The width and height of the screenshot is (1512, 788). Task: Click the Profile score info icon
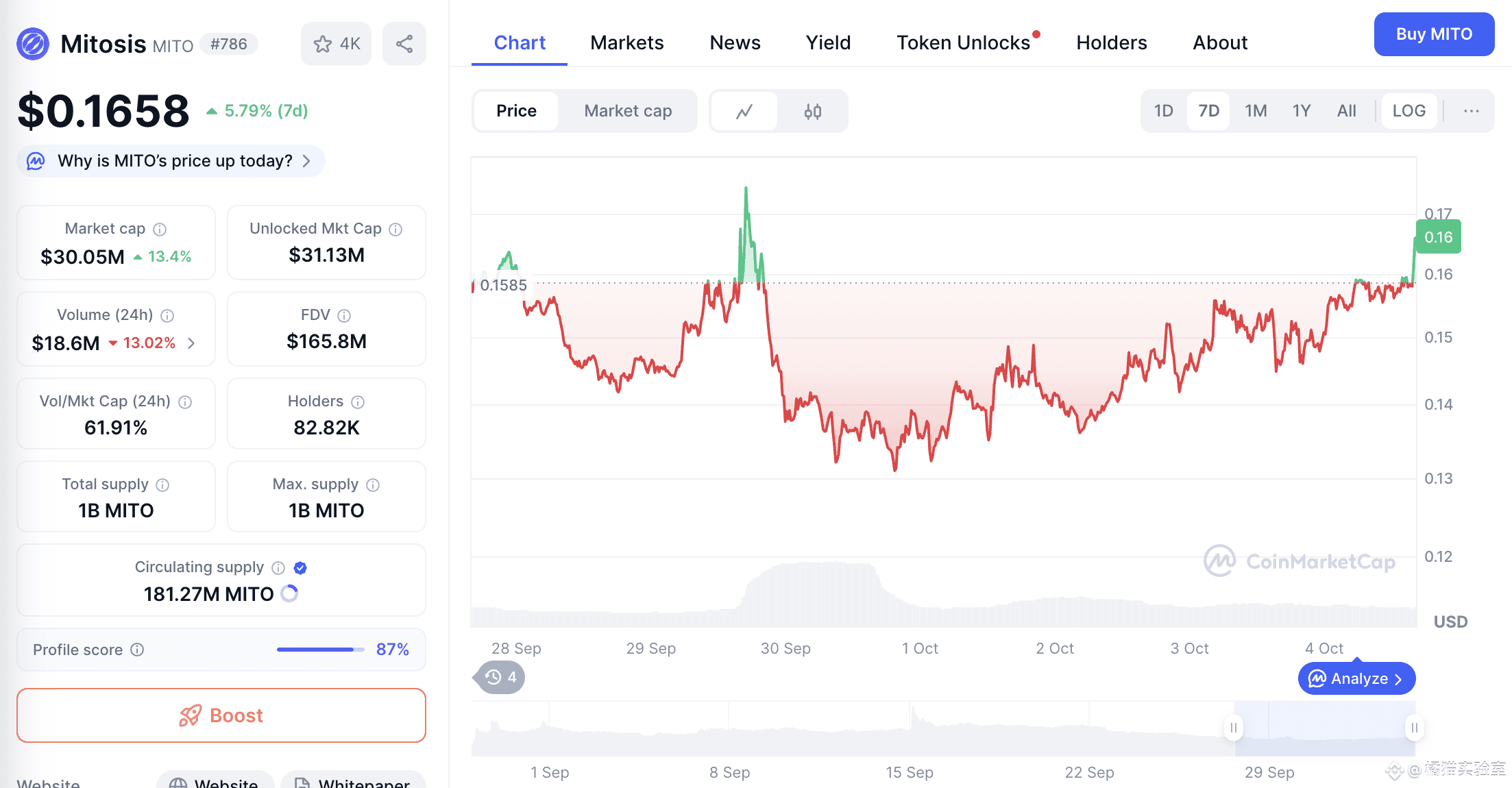[137, 650]
